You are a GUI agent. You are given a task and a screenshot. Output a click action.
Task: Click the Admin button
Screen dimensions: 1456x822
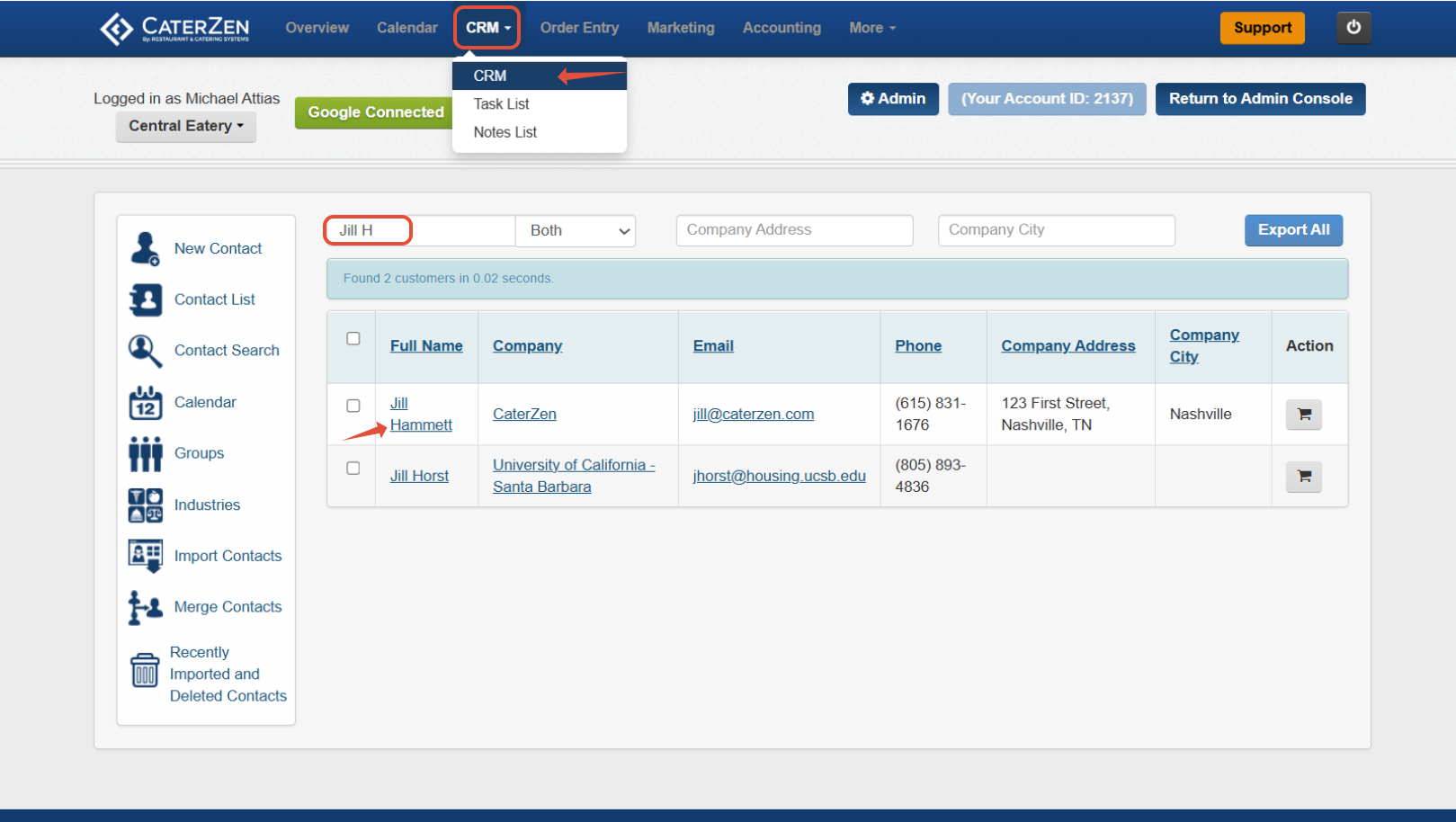coord(893,99)
